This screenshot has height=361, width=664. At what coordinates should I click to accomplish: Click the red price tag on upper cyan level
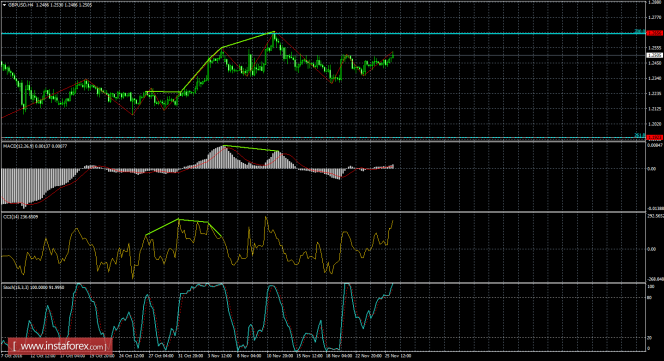(x=655, y=33)
